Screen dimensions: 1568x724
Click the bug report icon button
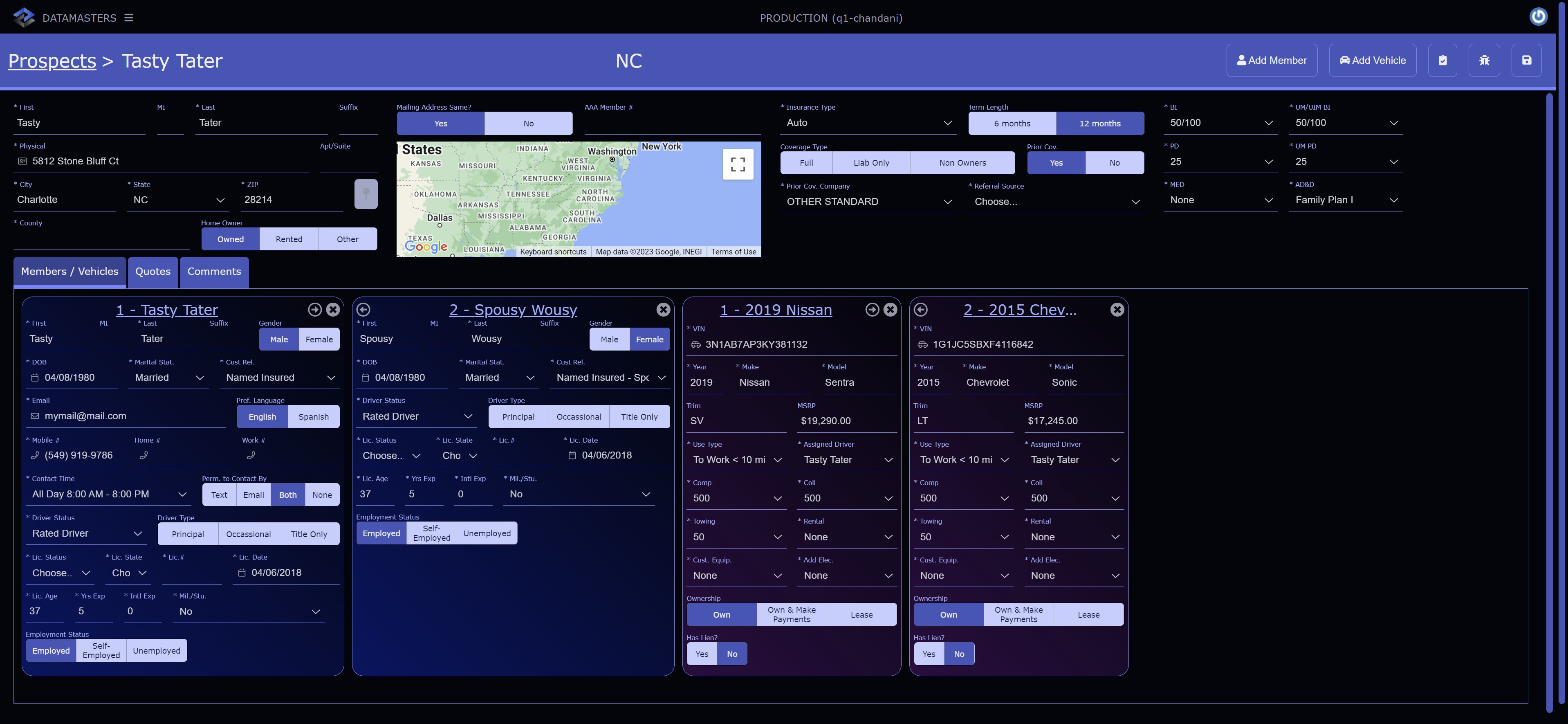coord(1484,60)
